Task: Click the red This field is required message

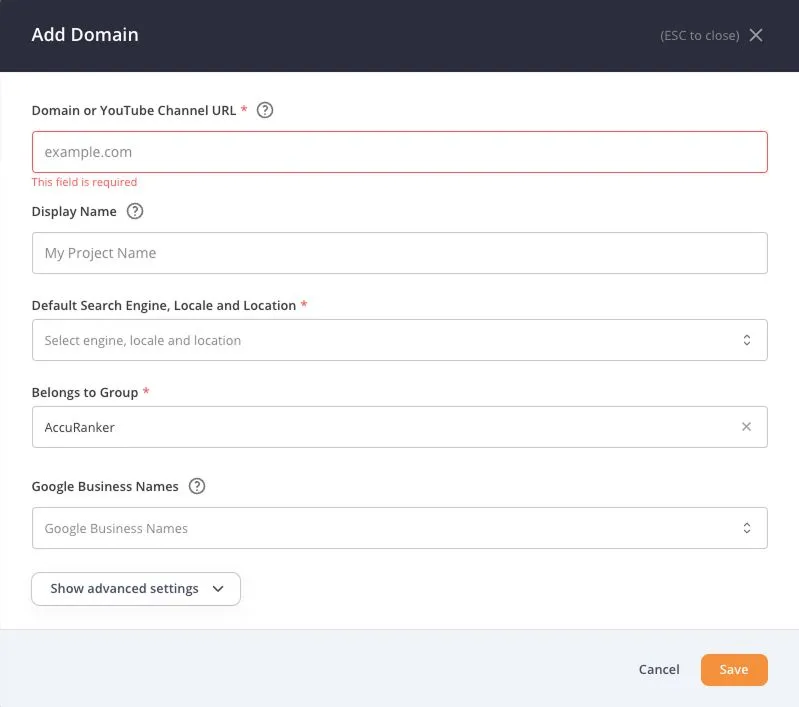Action: point(84,182)
